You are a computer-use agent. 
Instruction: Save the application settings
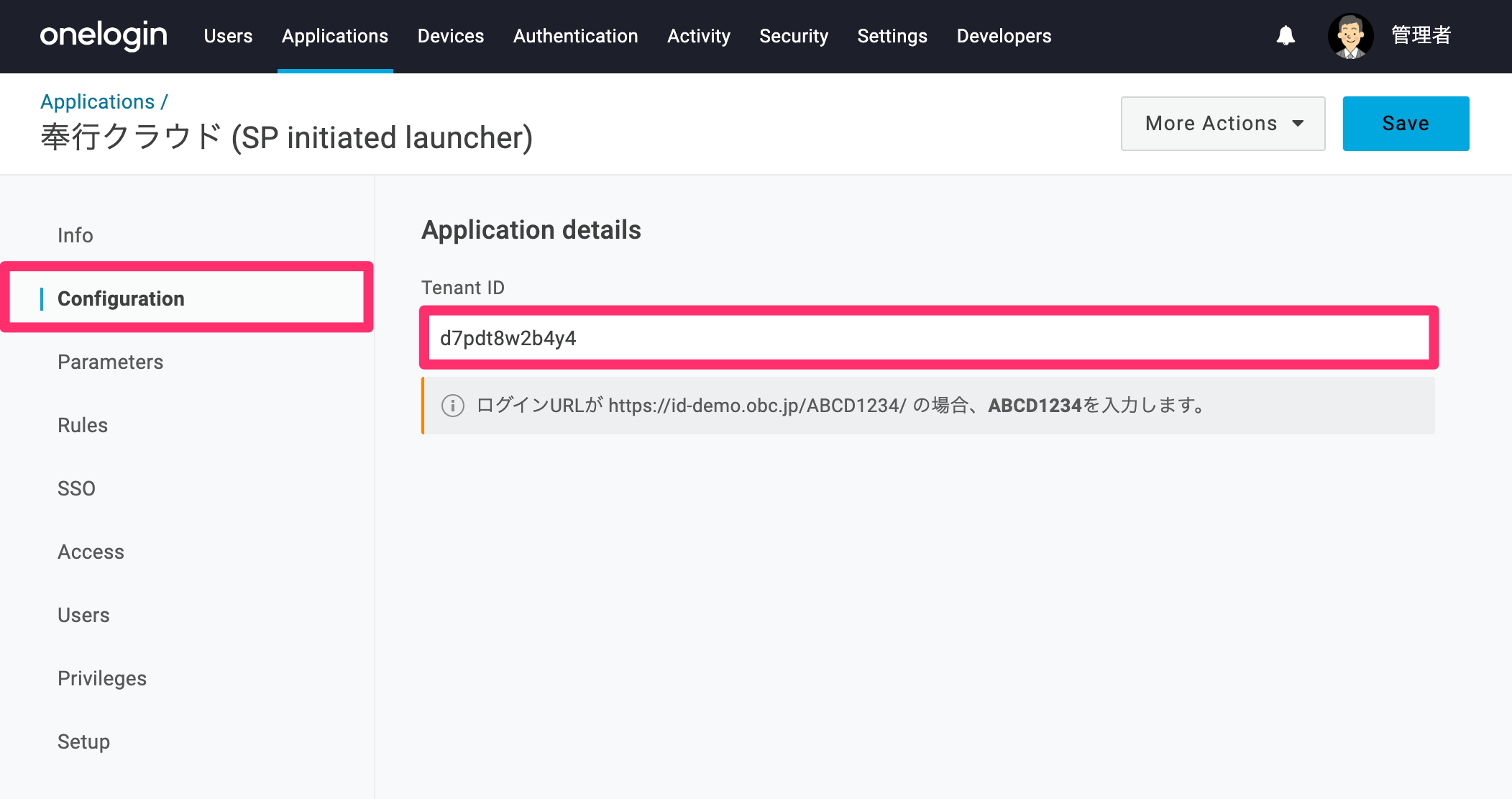(1406, 124)
